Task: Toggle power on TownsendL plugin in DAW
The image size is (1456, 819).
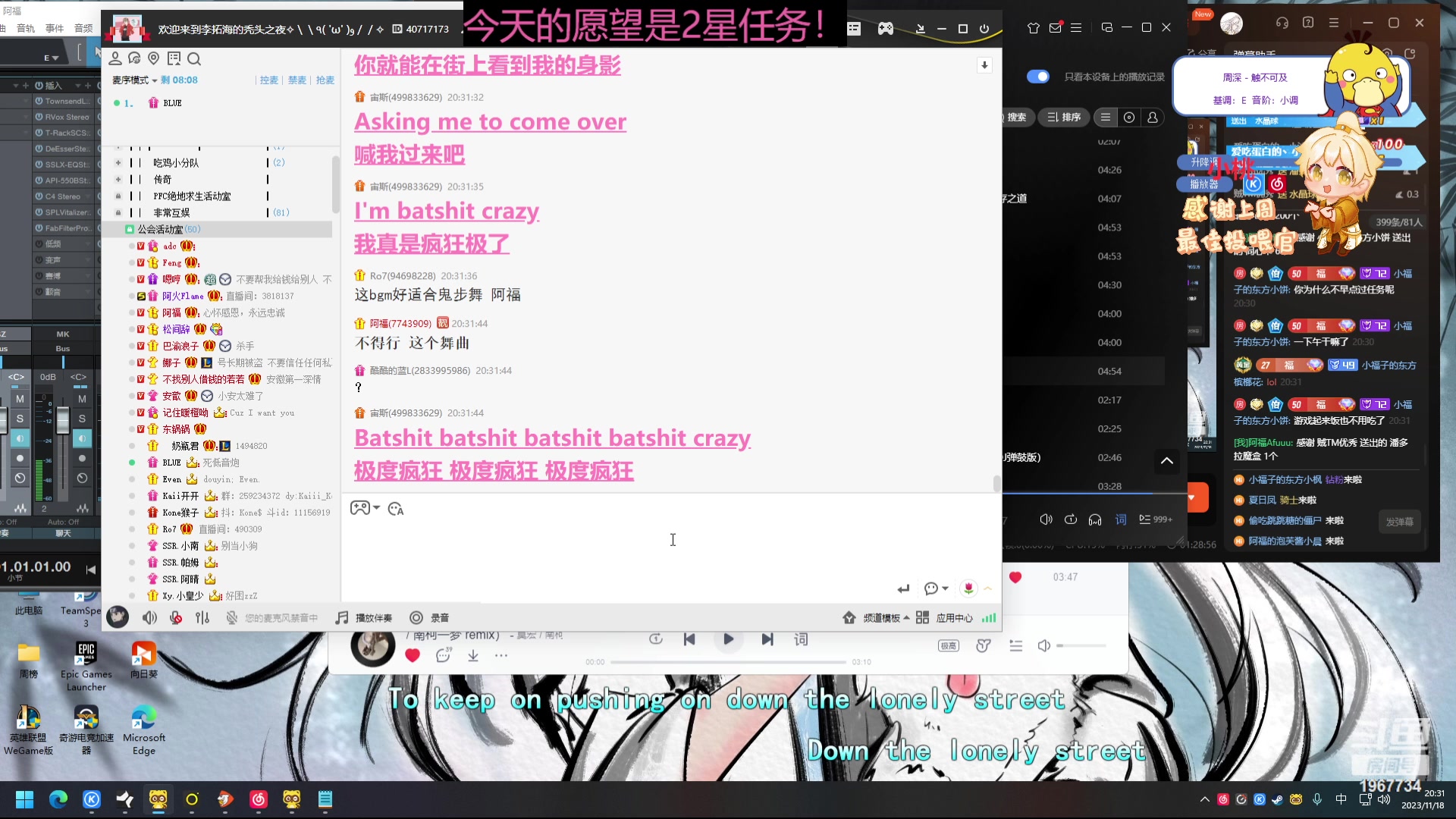Action: (x=39, y=101)
